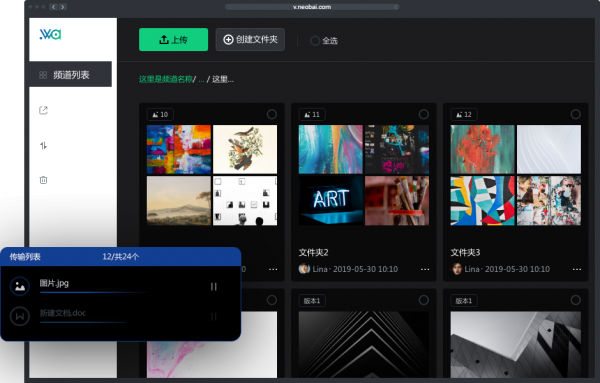The width and height of the screenshot is (600, 383).
Task: Select the folder card showing 10 images
Action: [272, 114]
